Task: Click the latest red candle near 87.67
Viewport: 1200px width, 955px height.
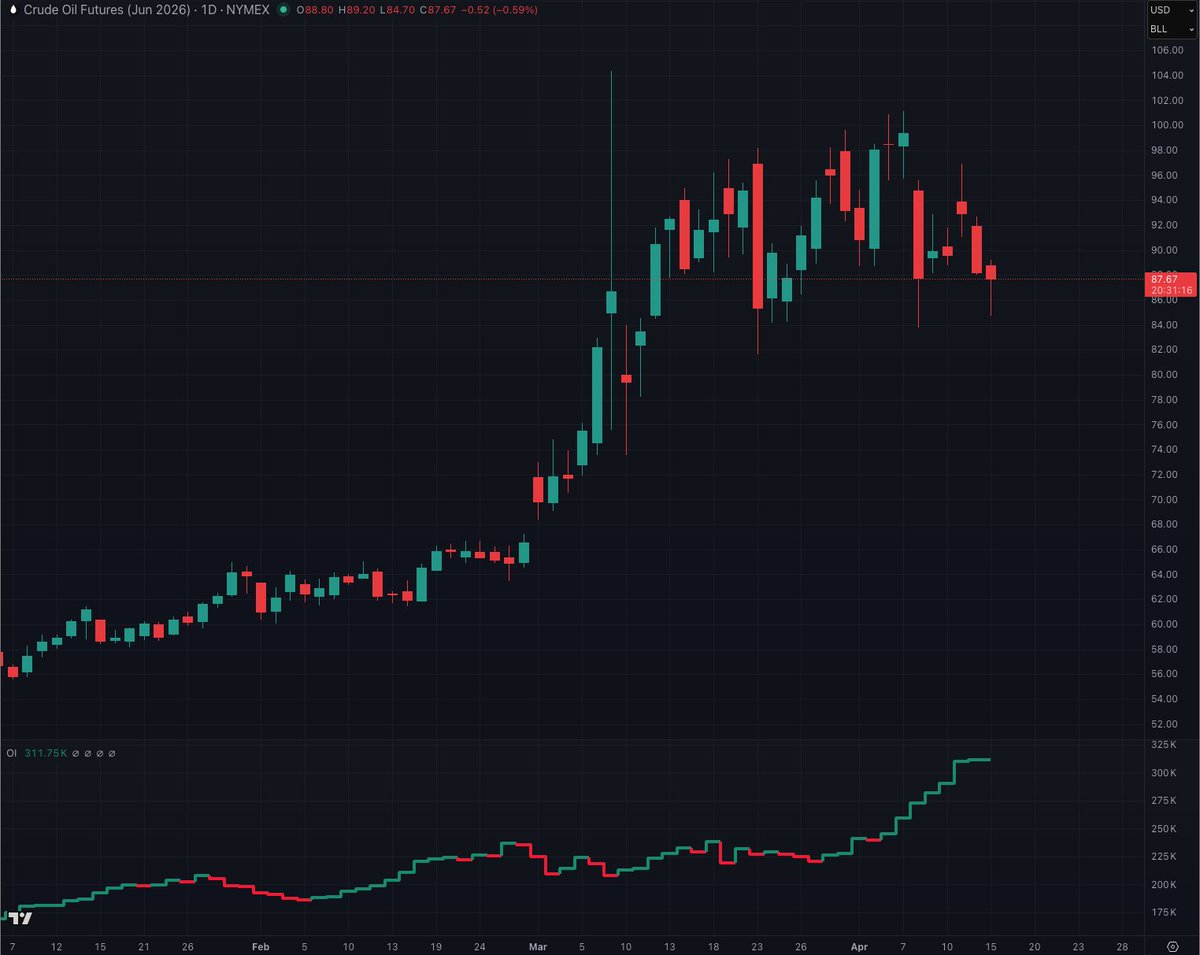Action: coord(991,272)
